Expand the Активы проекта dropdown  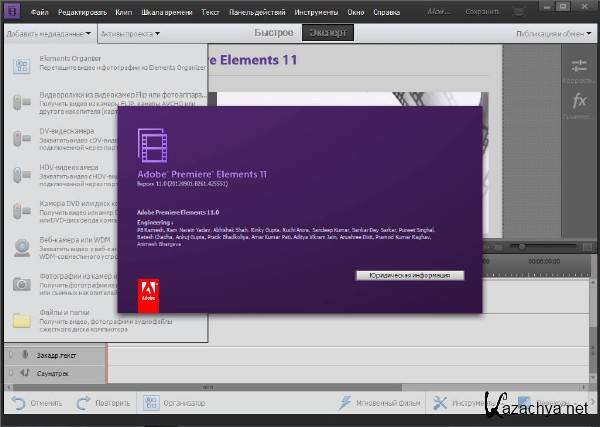130,33
